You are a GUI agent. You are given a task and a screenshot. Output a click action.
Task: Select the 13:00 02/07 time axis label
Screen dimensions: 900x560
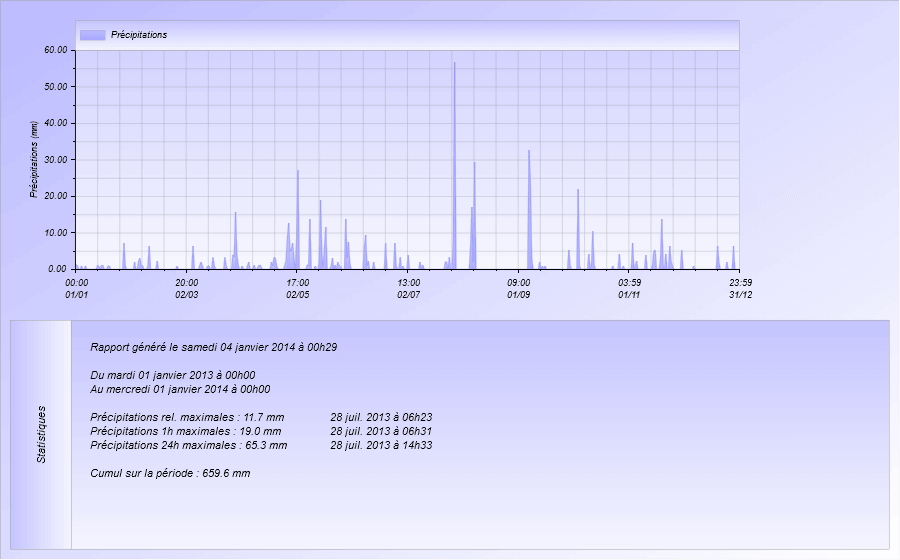(x=408, y=289)
